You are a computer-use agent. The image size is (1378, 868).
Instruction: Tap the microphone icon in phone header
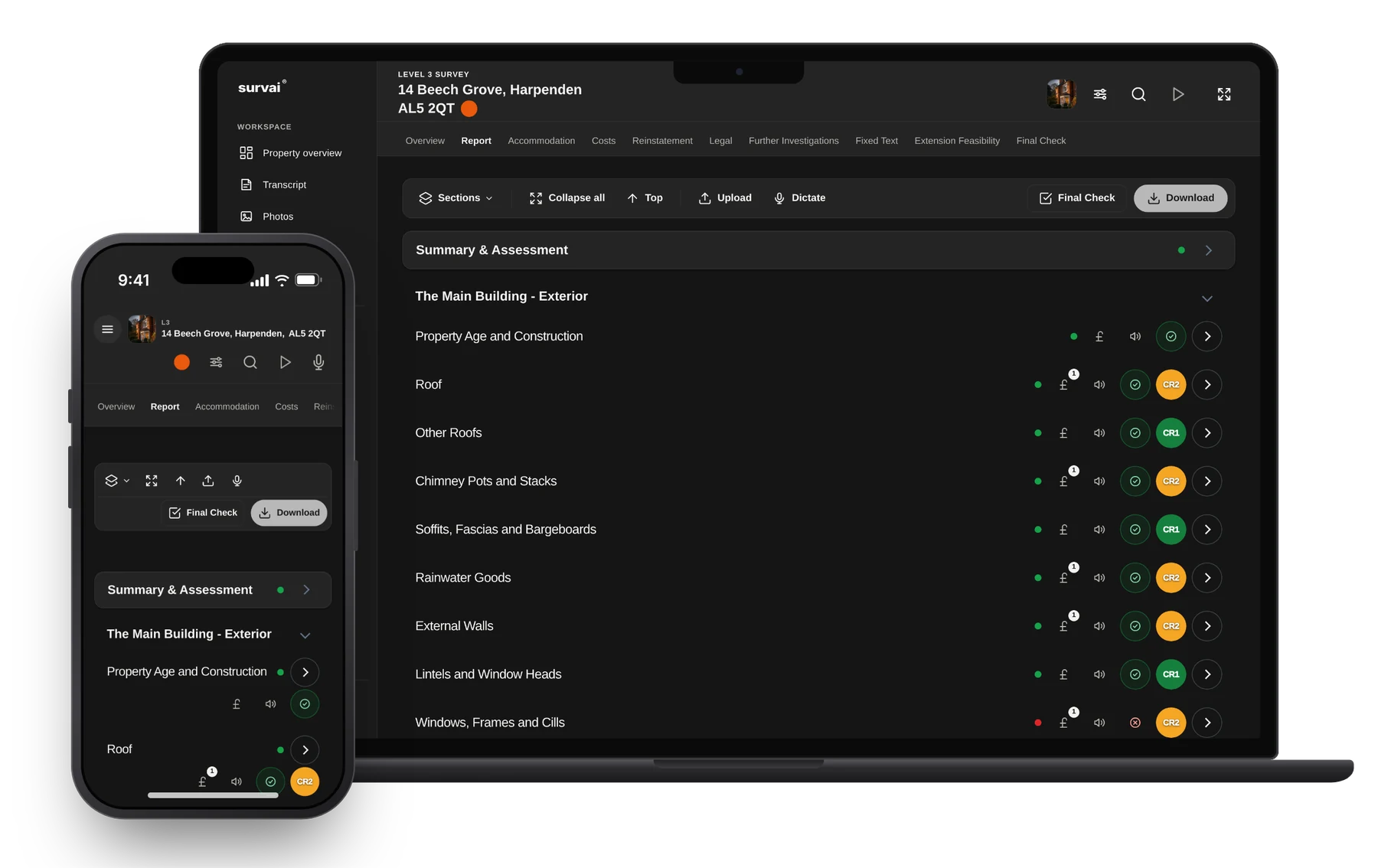(x=318, y=362)
